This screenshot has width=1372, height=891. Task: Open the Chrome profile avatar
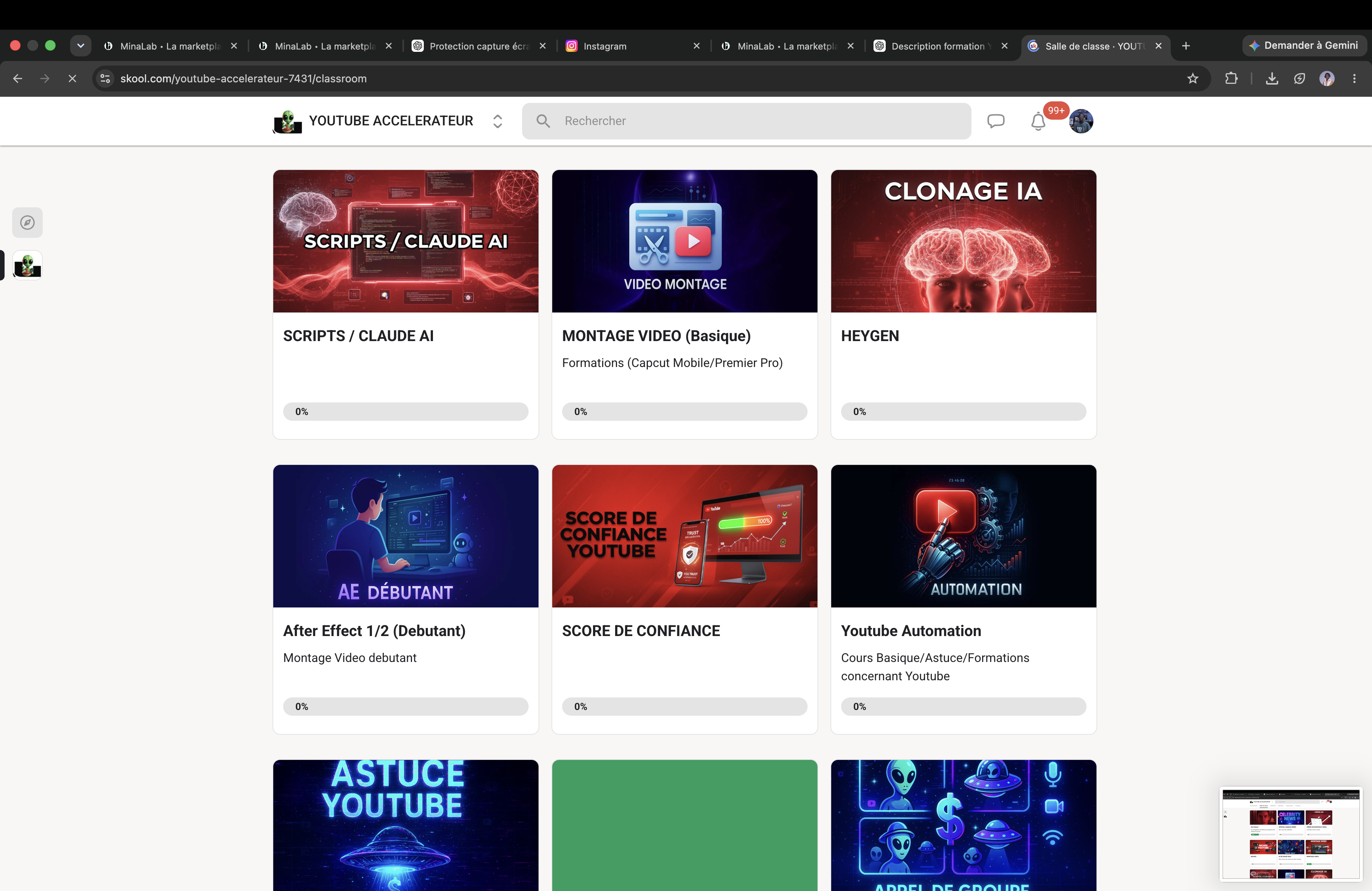point(1327,79)
